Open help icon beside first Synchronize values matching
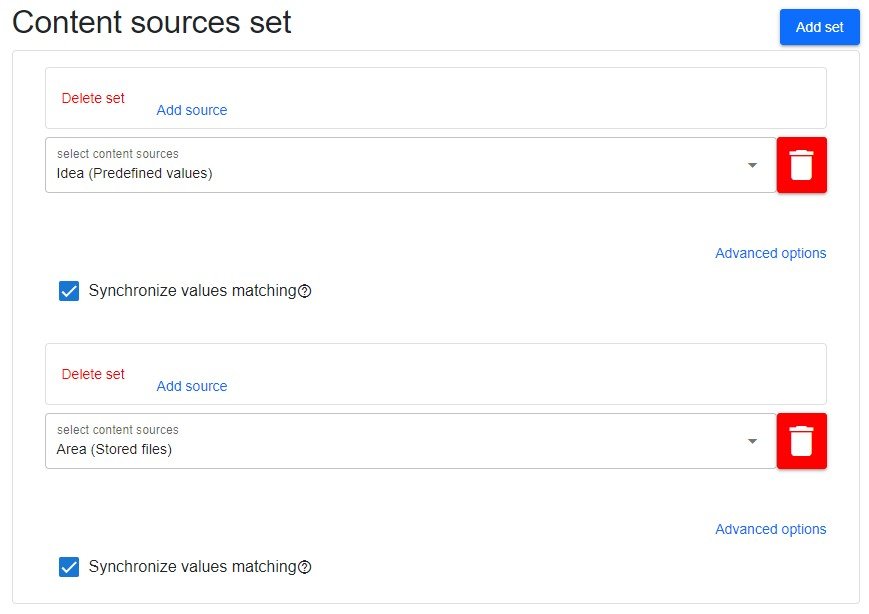Screen dimensions: 869x614 point(305,291)
